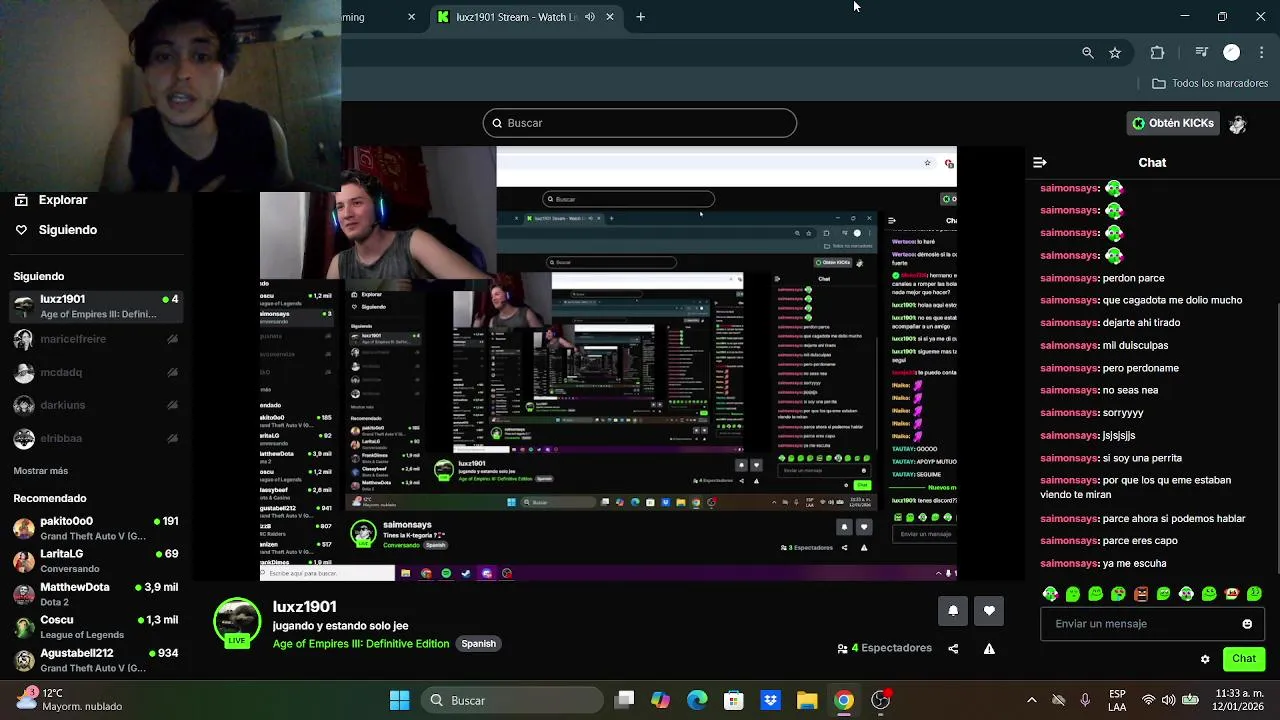Open weather widget showing 12°C
The height and width of the screenshot is (720, 1280).
pyautogui.click(x=70, y=699)
